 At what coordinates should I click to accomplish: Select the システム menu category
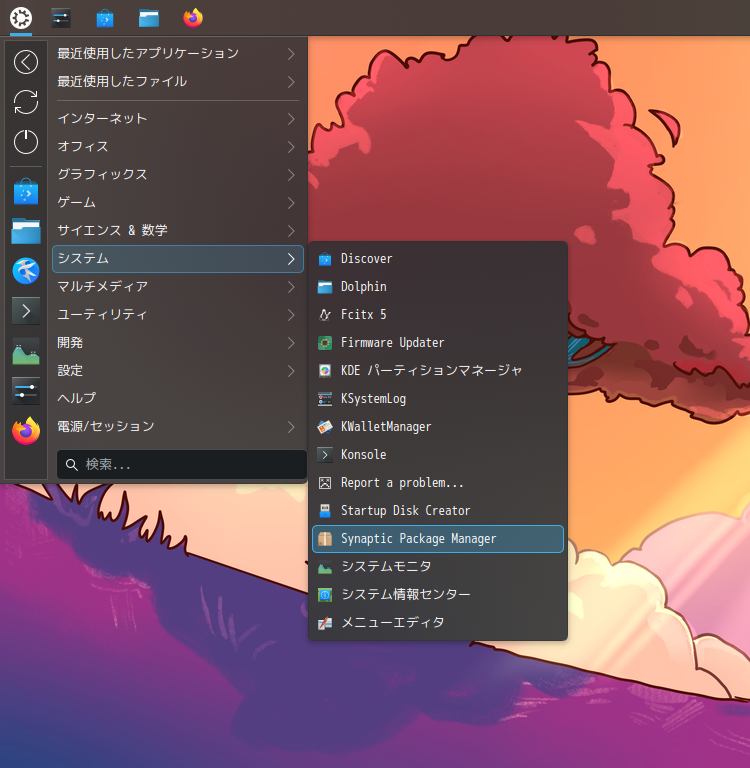click(177, 259)
